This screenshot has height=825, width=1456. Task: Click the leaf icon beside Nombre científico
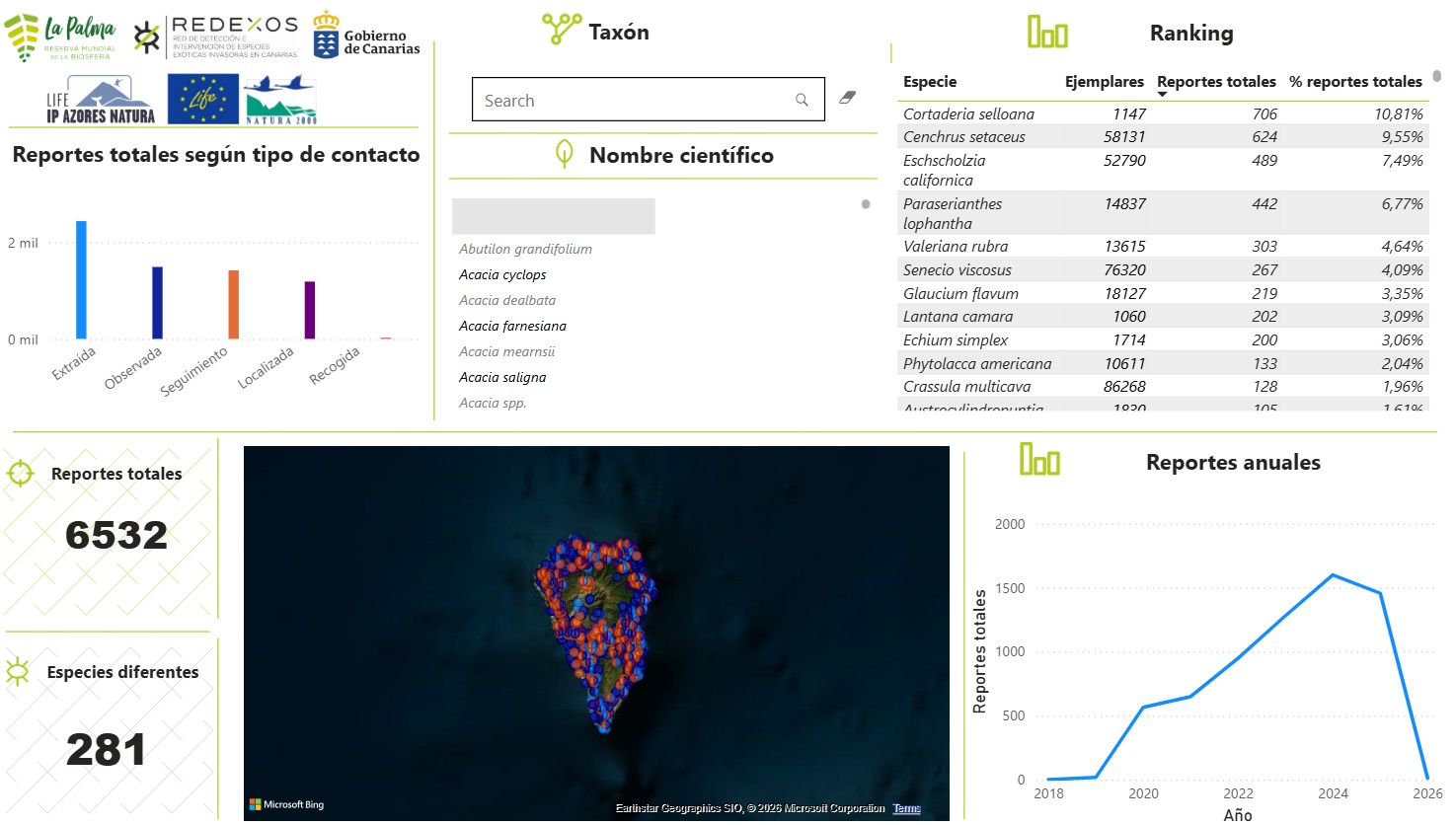click(565, 154)
